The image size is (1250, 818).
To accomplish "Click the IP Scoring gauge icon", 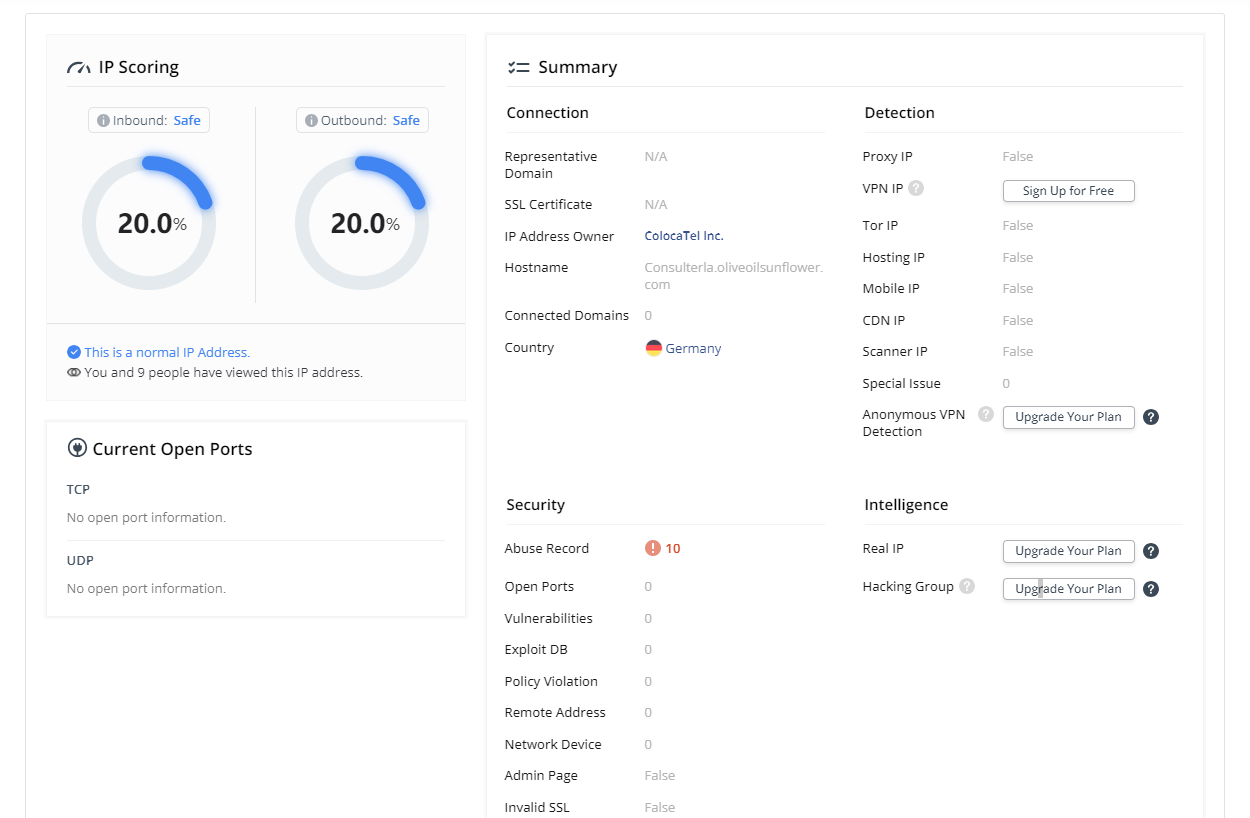I will coord(79,68).
